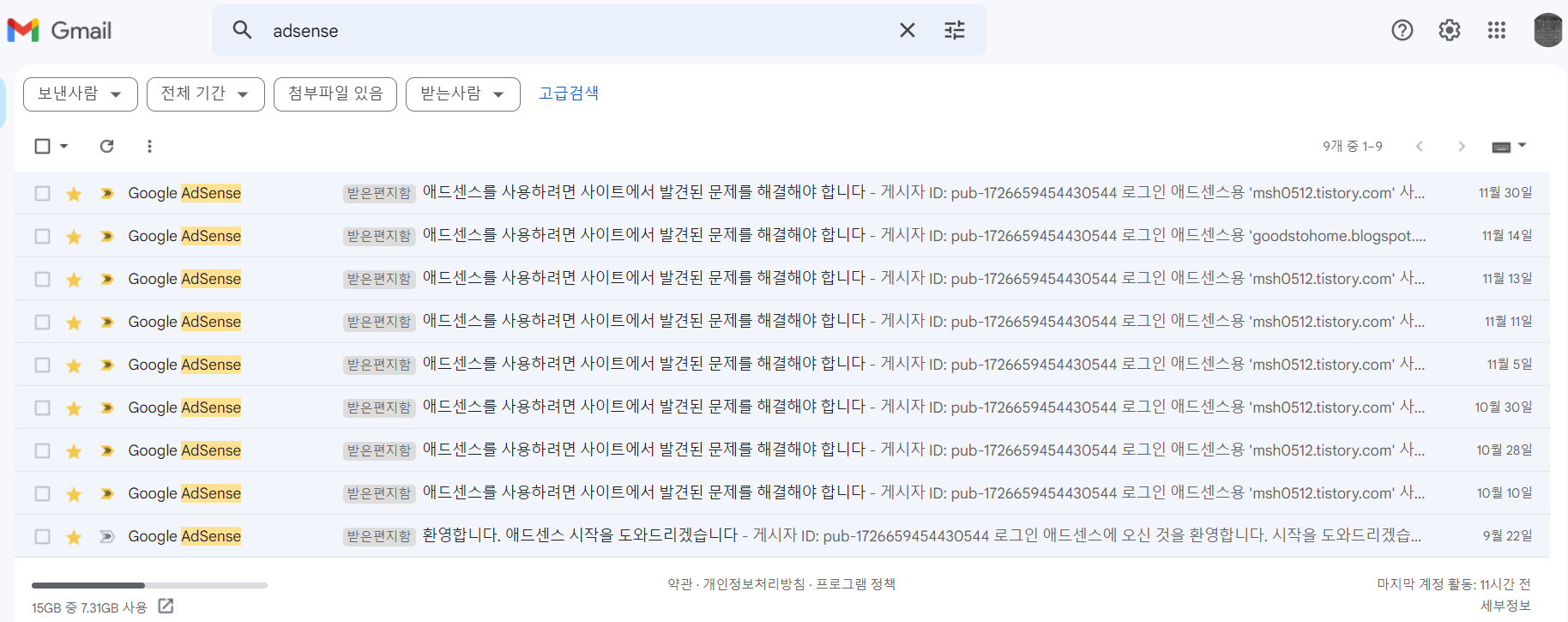Viewport: 1568px width, 622px height.
Task: Unstar the 11월 30일 email
Action: point(74,194)
